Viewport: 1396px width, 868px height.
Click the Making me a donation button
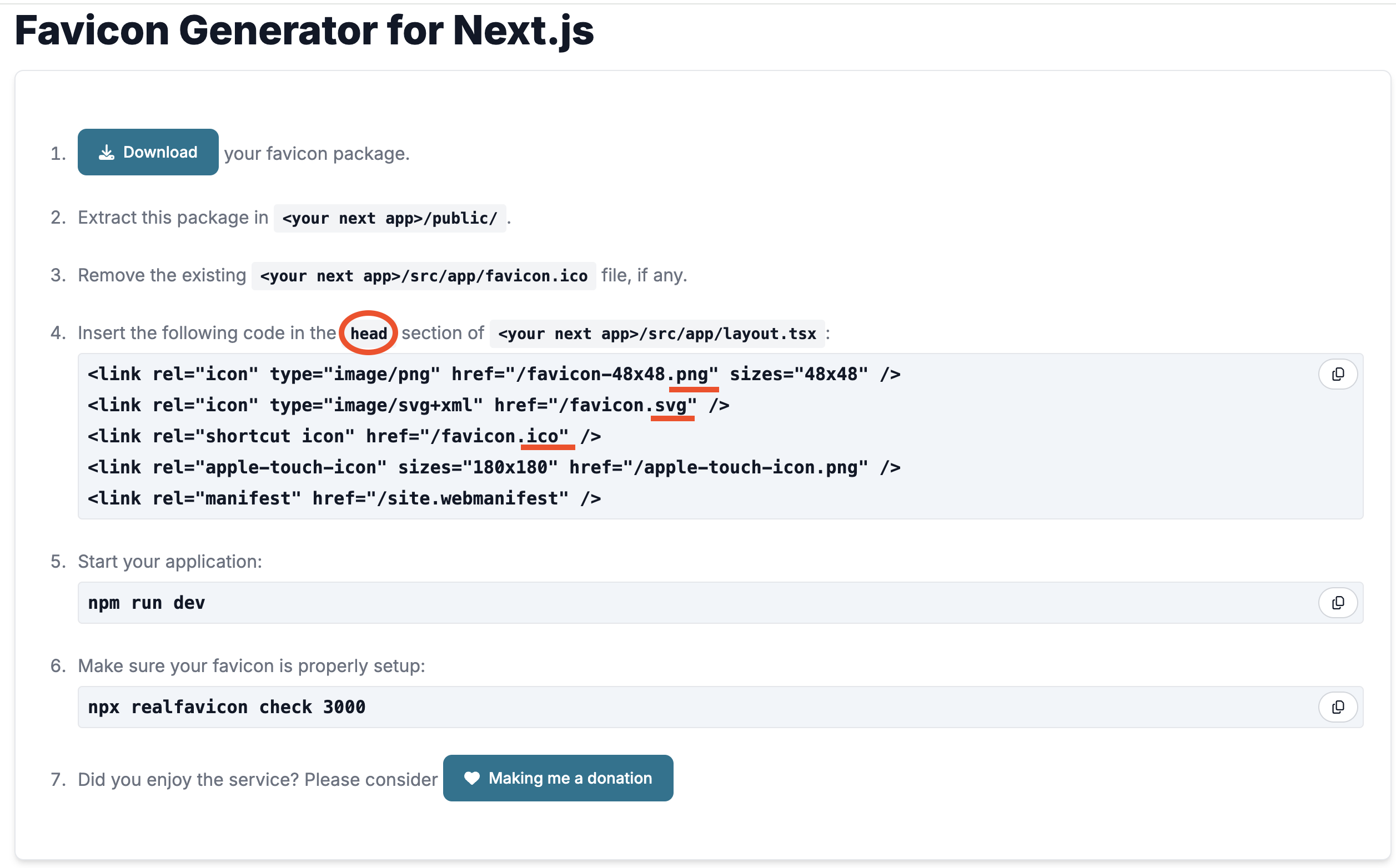point(558,778)
